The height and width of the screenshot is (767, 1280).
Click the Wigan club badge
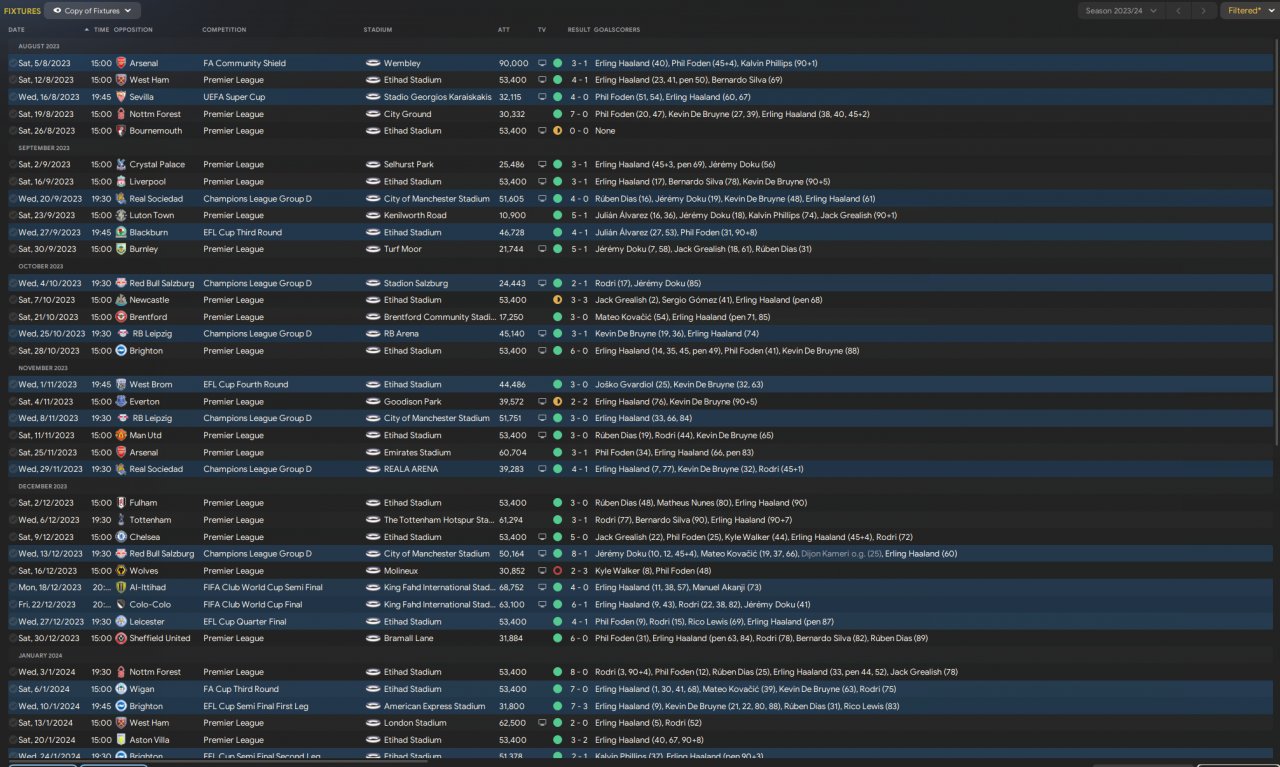[x=121, y=689]
